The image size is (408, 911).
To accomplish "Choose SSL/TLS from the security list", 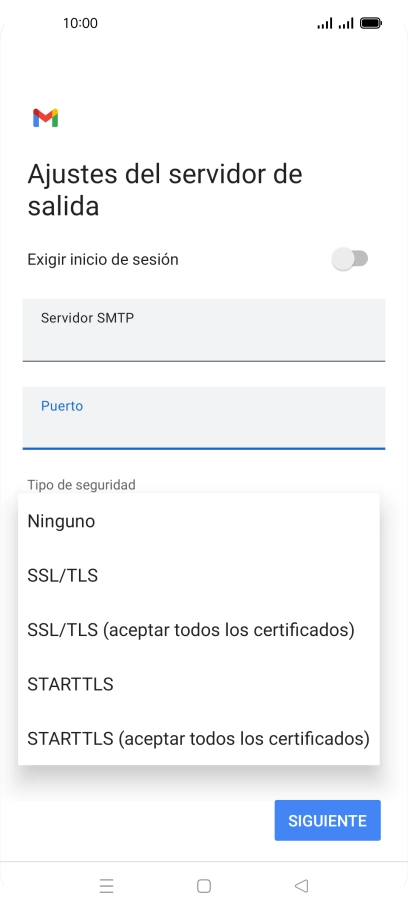I will [199, 576].
